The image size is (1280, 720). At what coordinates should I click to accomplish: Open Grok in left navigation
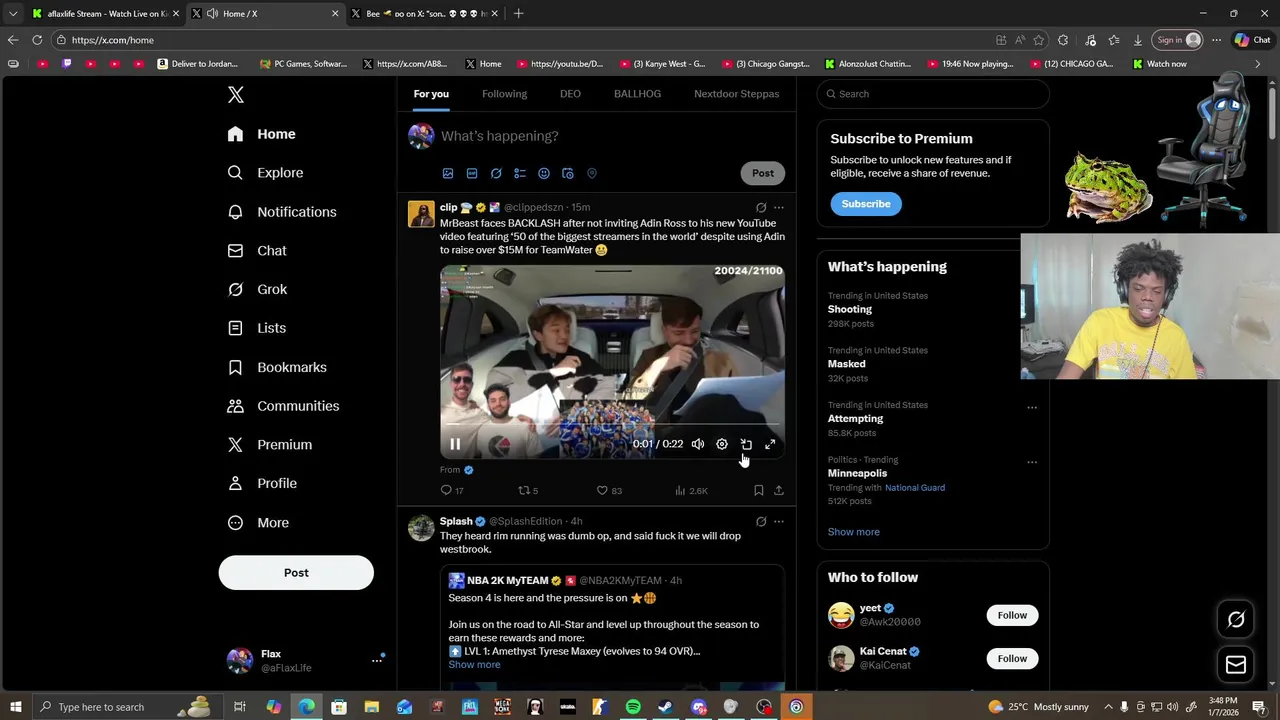click(257, 289)
